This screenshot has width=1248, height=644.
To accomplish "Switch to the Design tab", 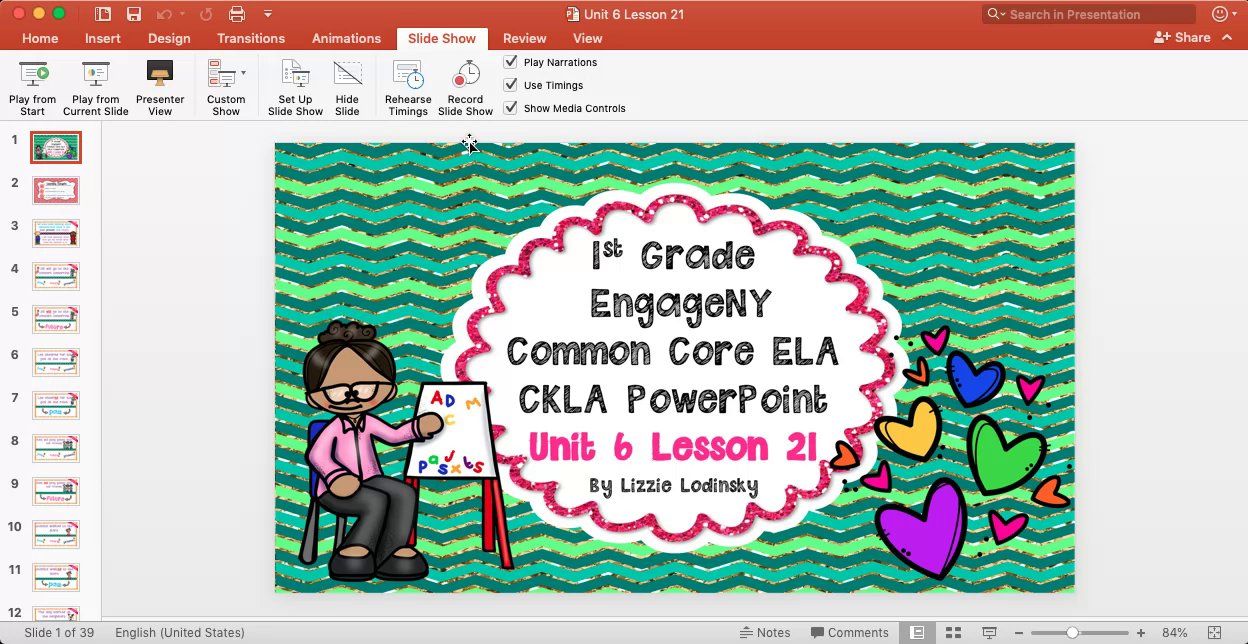I will (169, 38).
